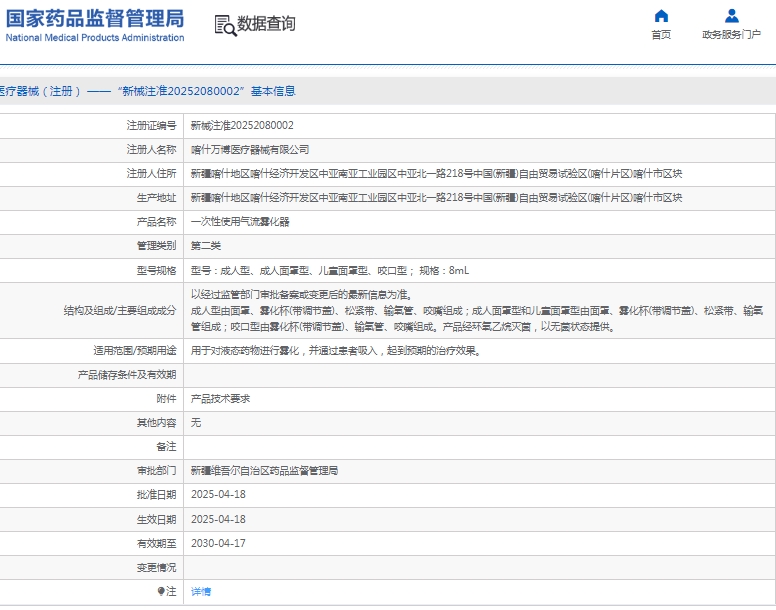Select the 注册人住所 row label
The height and width of the screenshot is (610, 776).
tap(151, 174)
